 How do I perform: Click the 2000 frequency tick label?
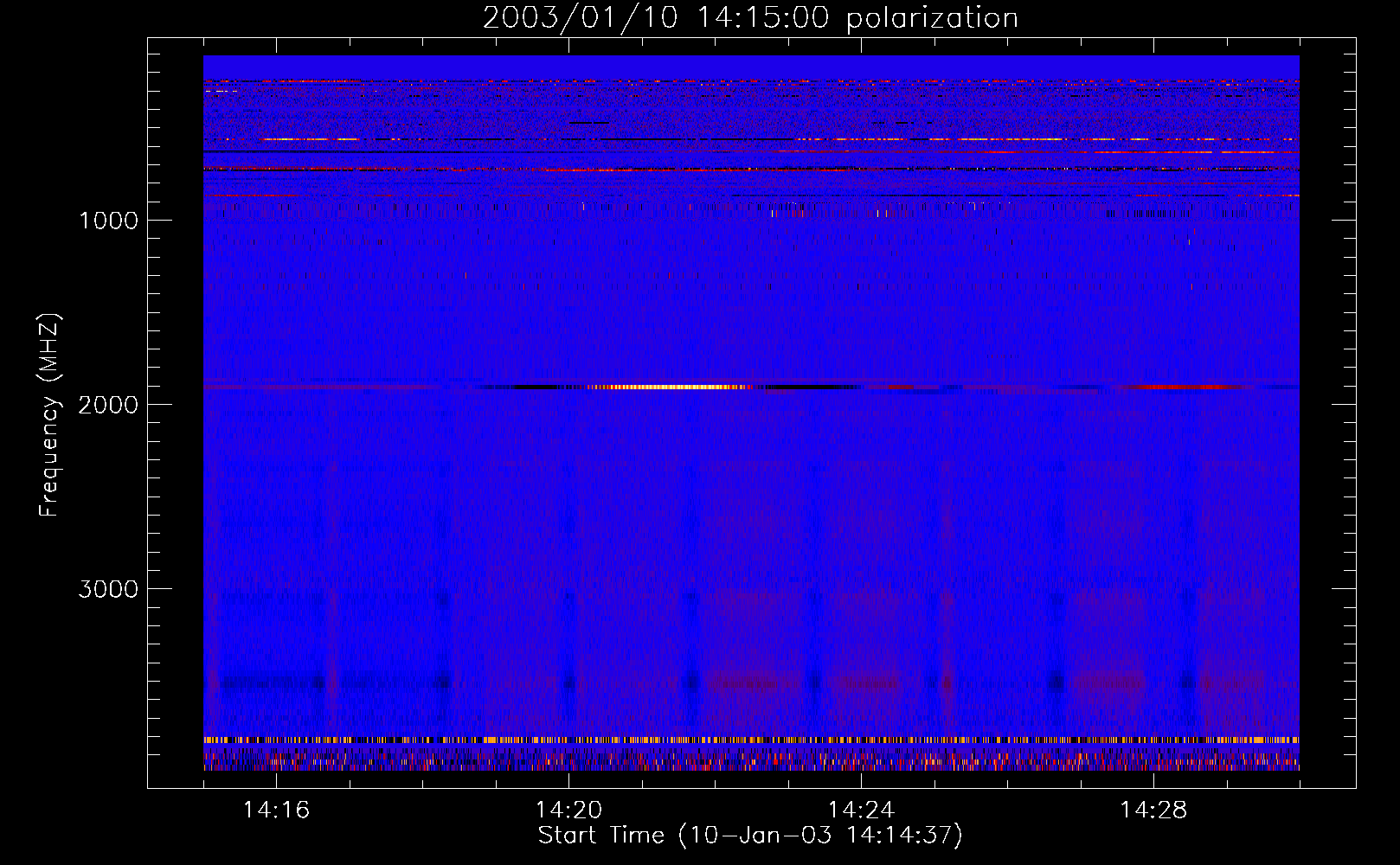(108, 405)
